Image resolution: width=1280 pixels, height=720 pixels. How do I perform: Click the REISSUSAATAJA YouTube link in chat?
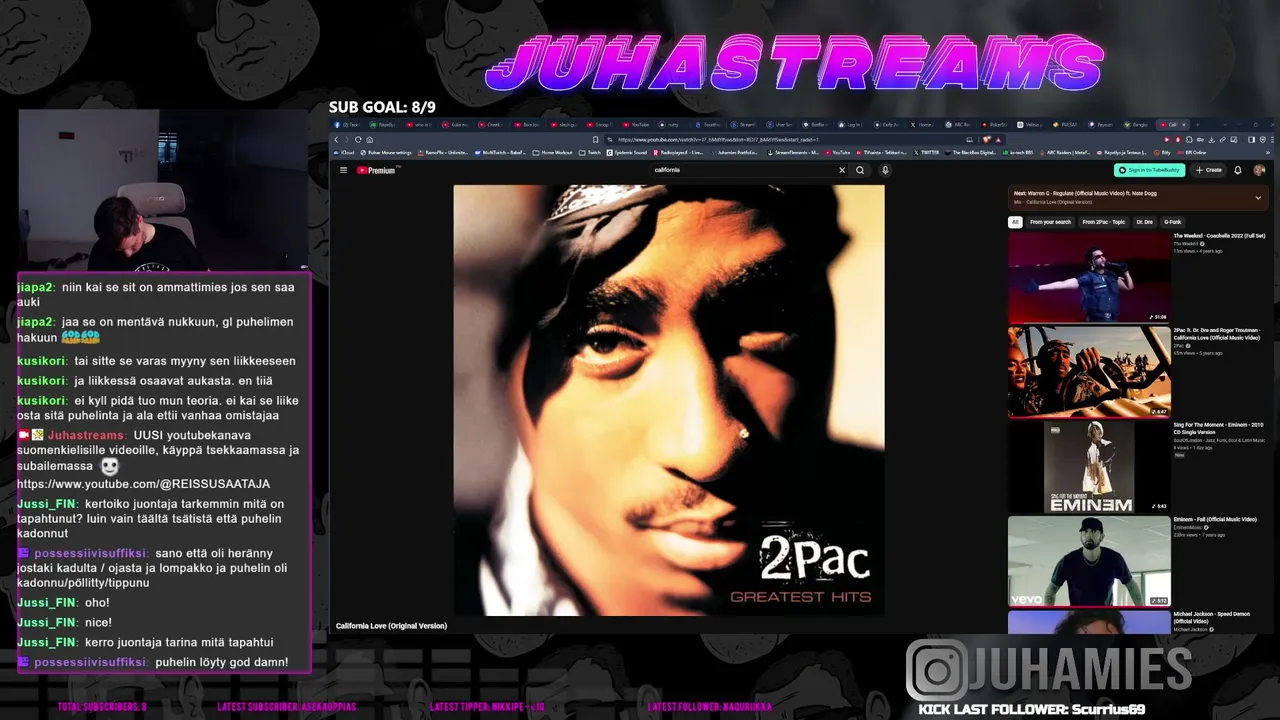click(x=143, y=484)
